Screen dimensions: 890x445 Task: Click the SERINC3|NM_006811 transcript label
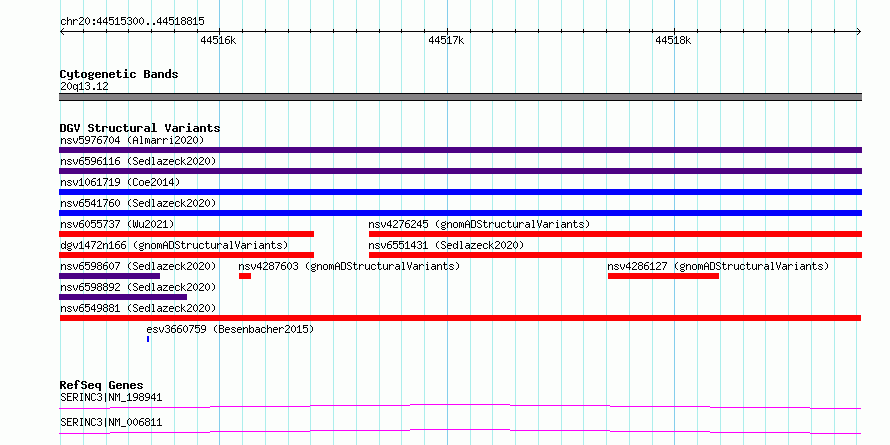click(x=111, y=423)
